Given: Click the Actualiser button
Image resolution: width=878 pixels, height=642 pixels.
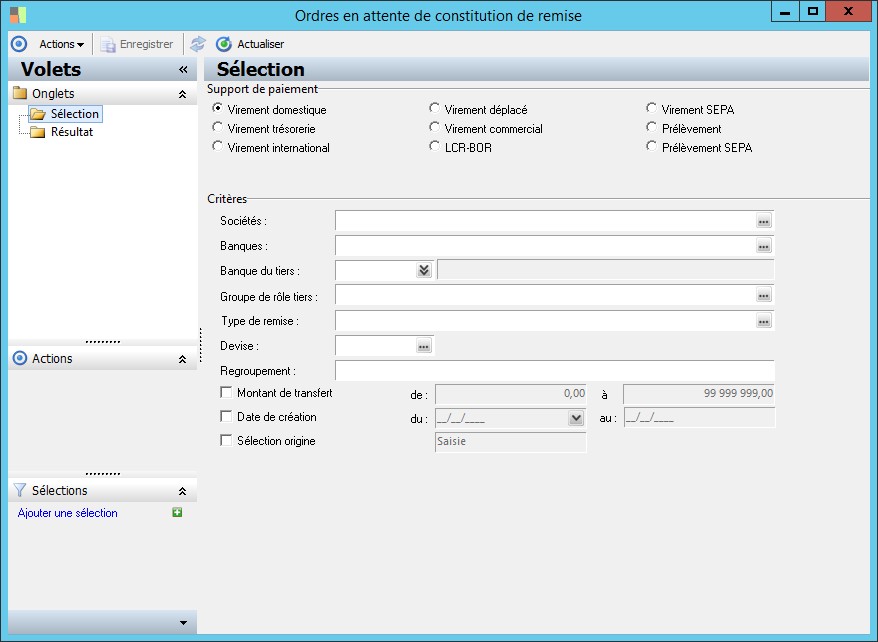Looking at the screenshot, I should point(250,44).
